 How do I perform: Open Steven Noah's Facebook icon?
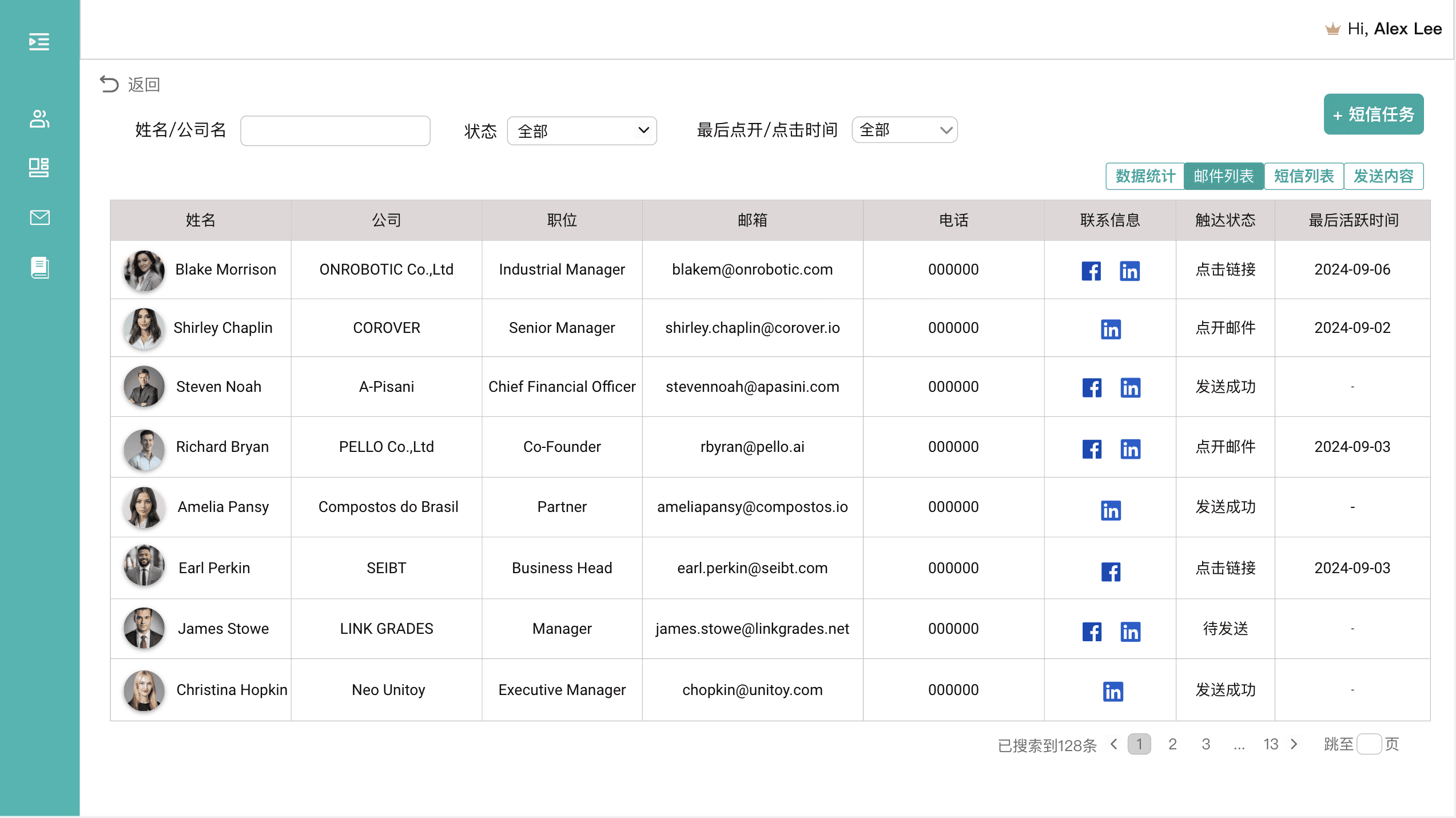click(1092, 388)
